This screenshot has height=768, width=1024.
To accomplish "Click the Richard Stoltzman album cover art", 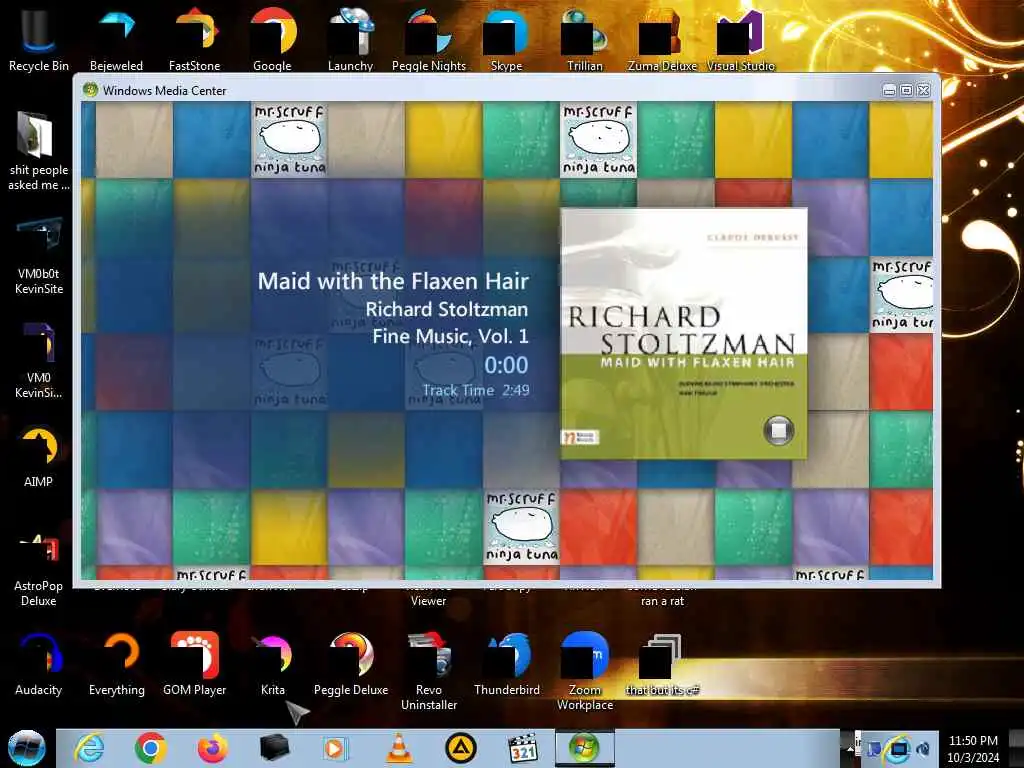I will (x=684, y=334).
